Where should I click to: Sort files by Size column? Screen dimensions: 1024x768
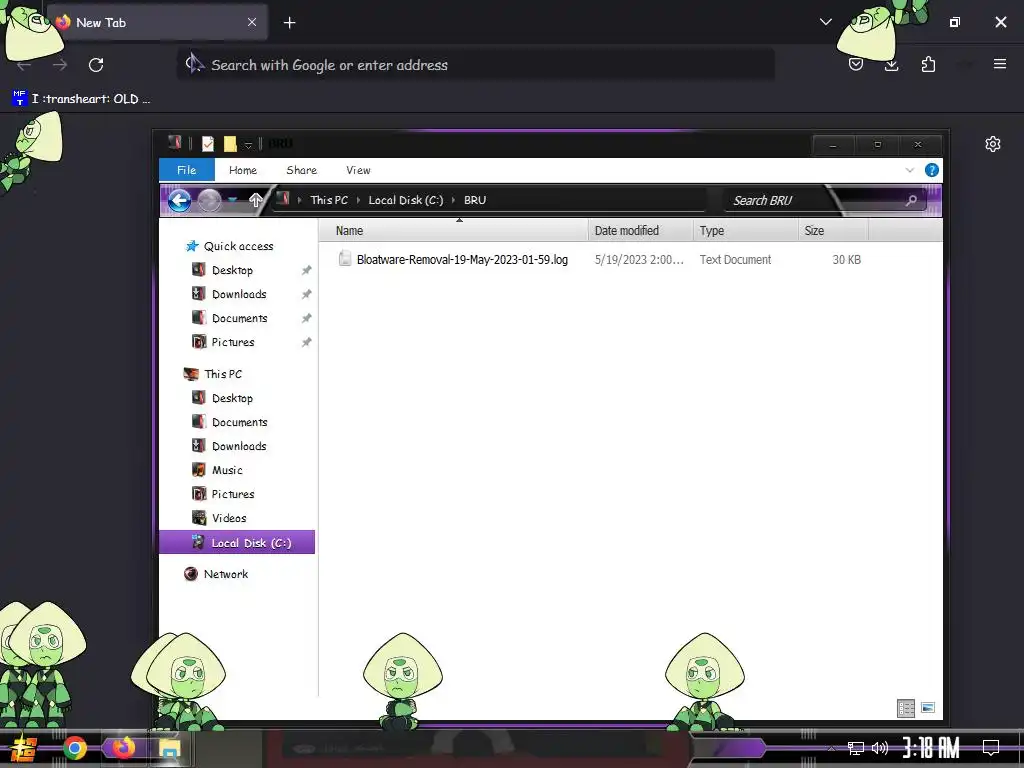833,231
